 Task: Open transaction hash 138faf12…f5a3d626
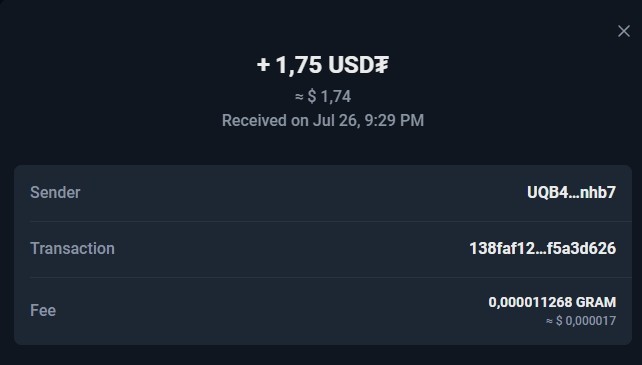(543, 249)
